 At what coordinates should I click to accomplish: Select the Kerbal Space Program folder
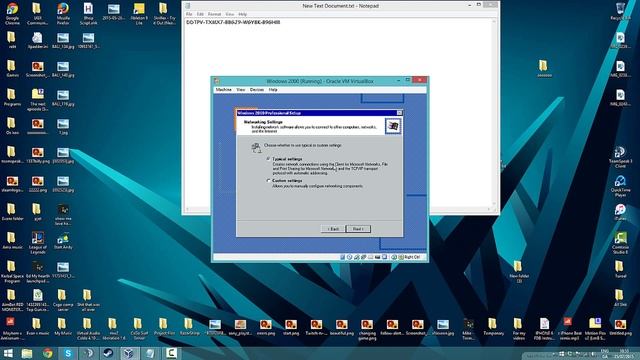pyautogui.click(x=12, y=272)
